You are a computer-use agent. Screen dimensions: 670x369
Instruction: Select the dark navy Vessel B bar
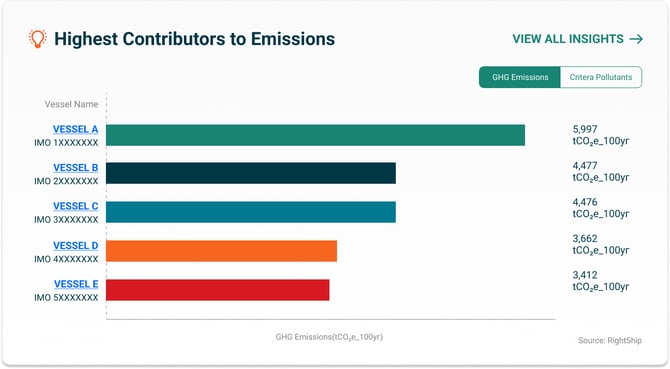click(251, 173)
